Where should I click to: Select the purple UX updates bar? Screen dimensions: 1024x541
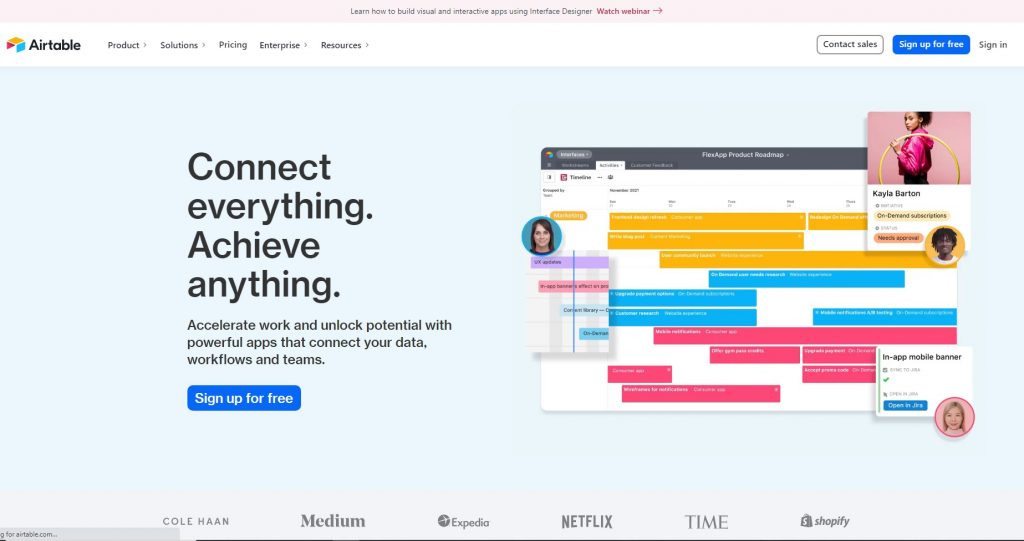click(569, 262)
